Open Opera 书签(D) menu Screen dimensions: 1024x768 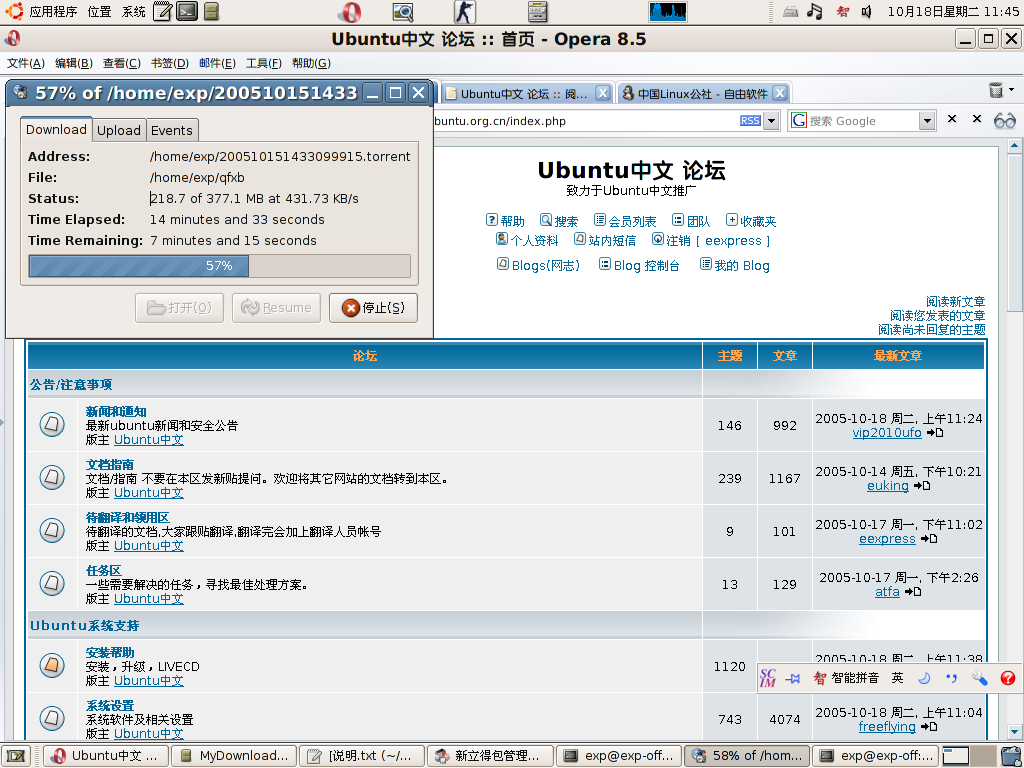tap(170, 63)
